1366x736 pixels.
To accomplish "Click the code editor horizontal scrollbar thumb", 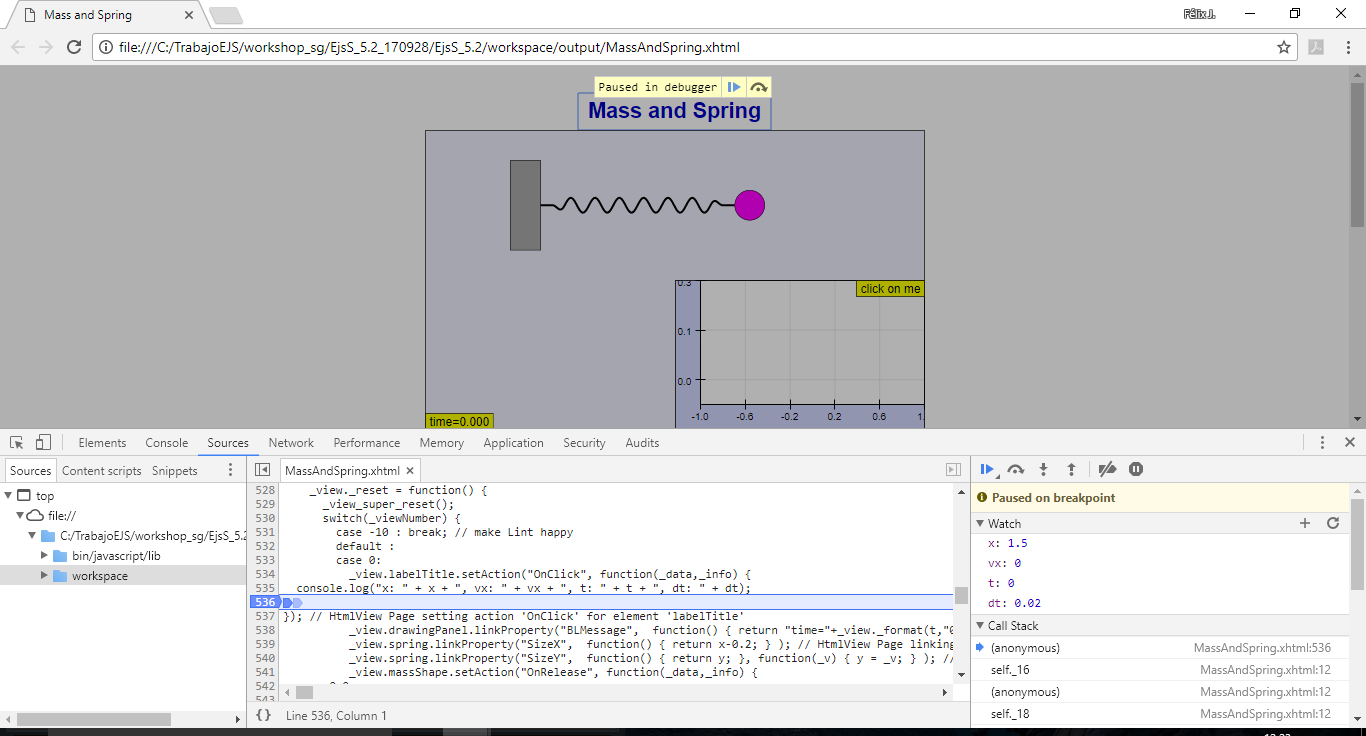I will pos(304,692).
